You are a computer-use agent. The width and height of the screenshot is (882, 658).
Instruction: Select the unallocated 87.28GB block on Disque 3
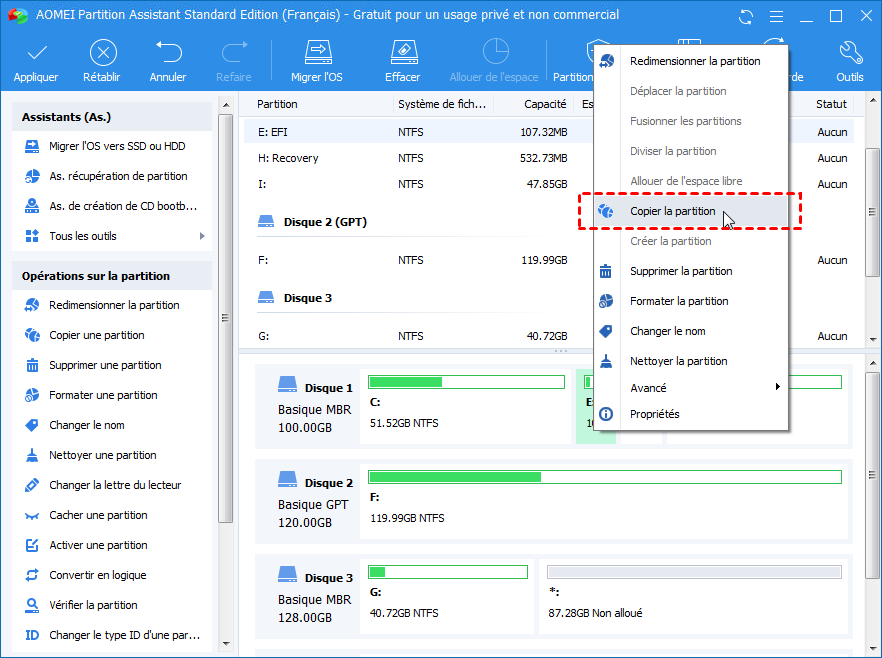click(694, 596)
